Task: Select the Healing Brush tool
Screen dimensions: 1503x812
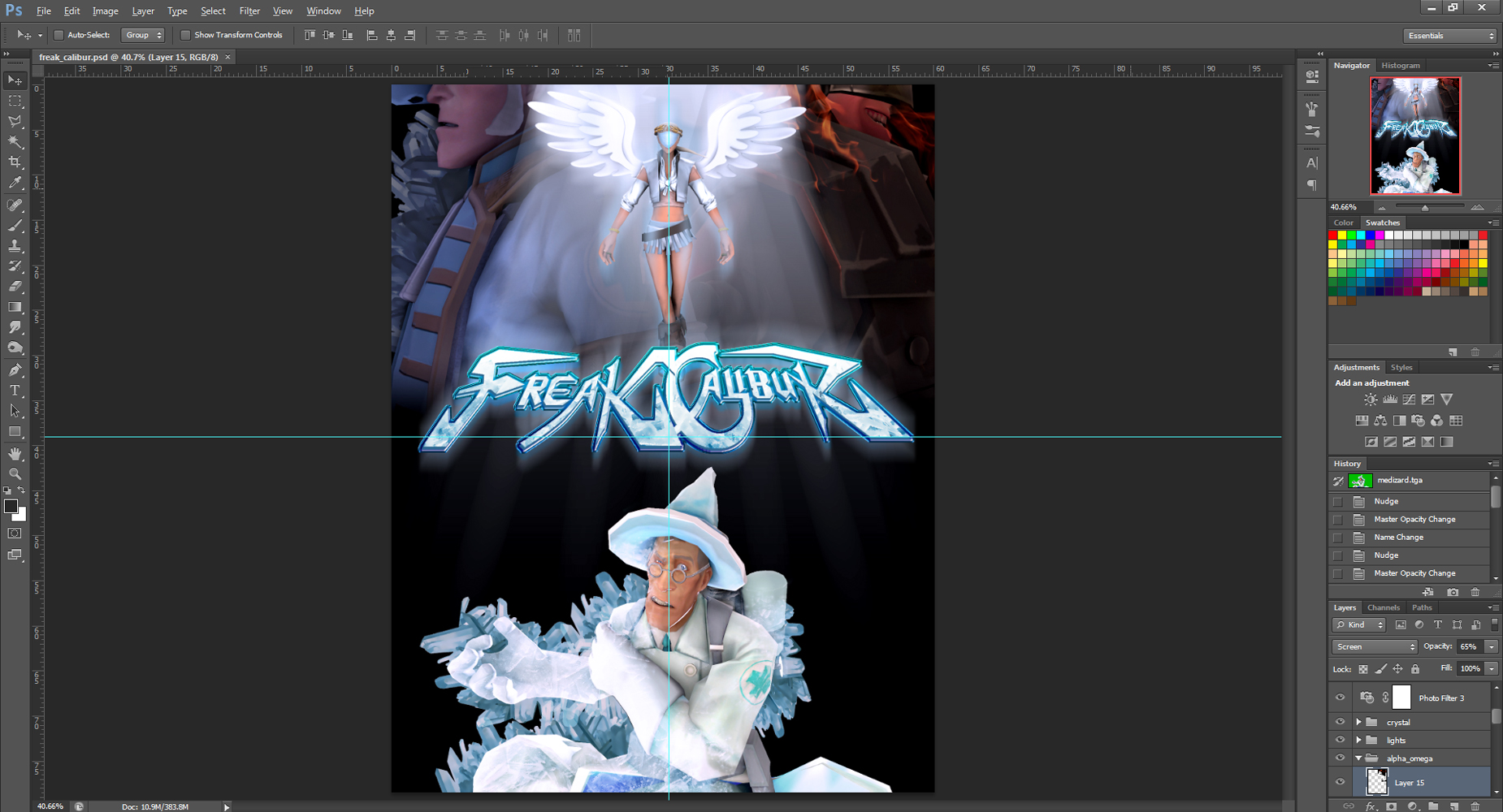Action: 15,205
